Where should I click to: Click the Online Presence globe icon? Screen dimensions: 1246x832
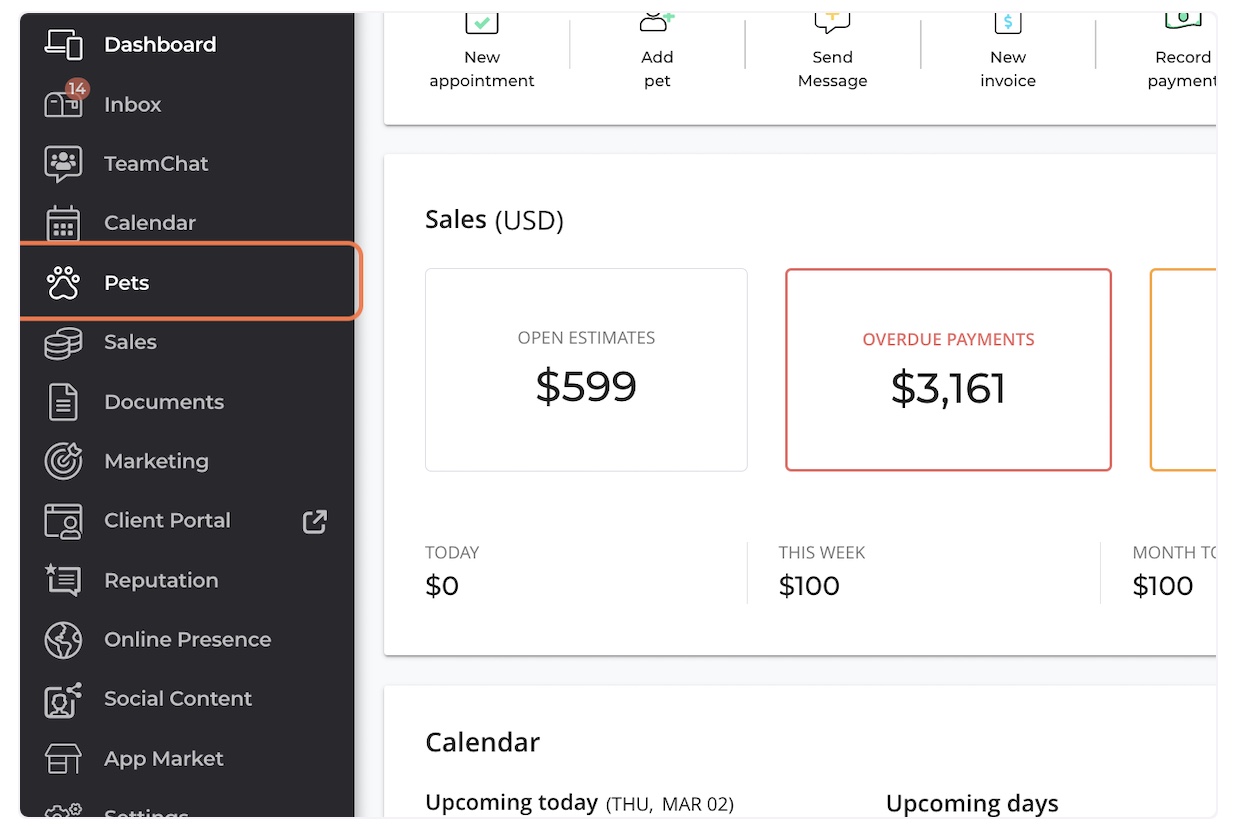(63, 640)
